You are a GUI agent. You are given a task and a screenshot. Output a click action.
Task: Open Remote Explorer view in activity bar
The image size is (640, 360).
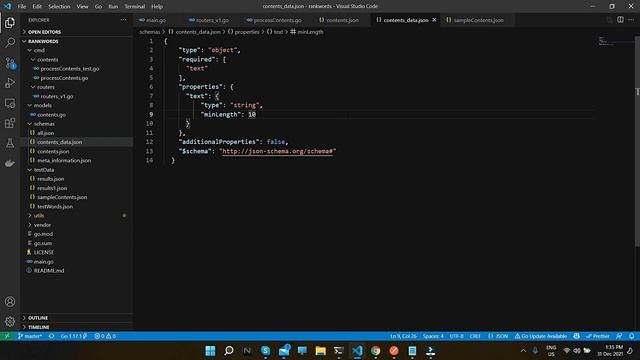coord(10,103)
